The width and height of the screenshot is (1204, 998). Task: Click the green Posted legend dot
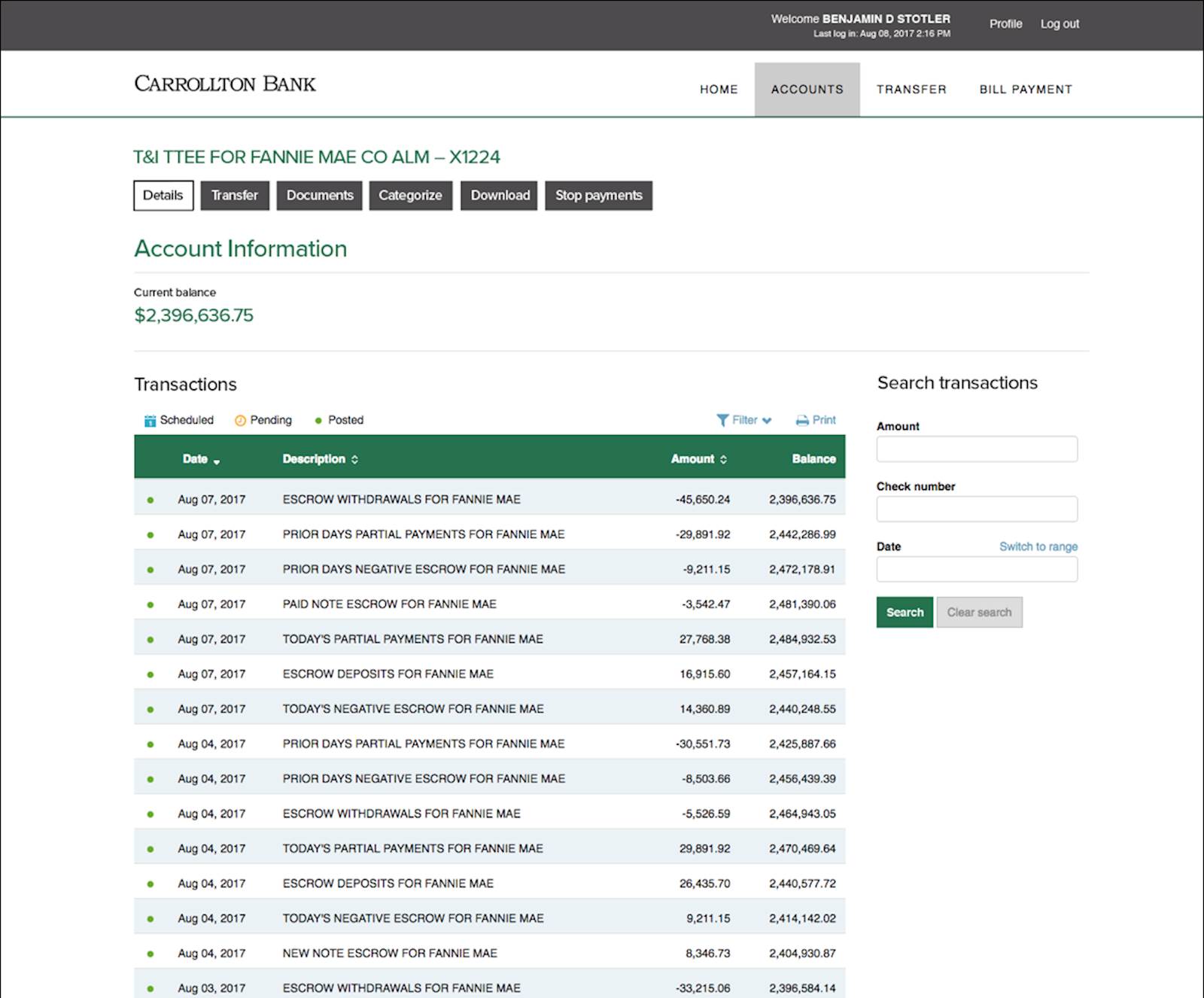coord(318,421)
